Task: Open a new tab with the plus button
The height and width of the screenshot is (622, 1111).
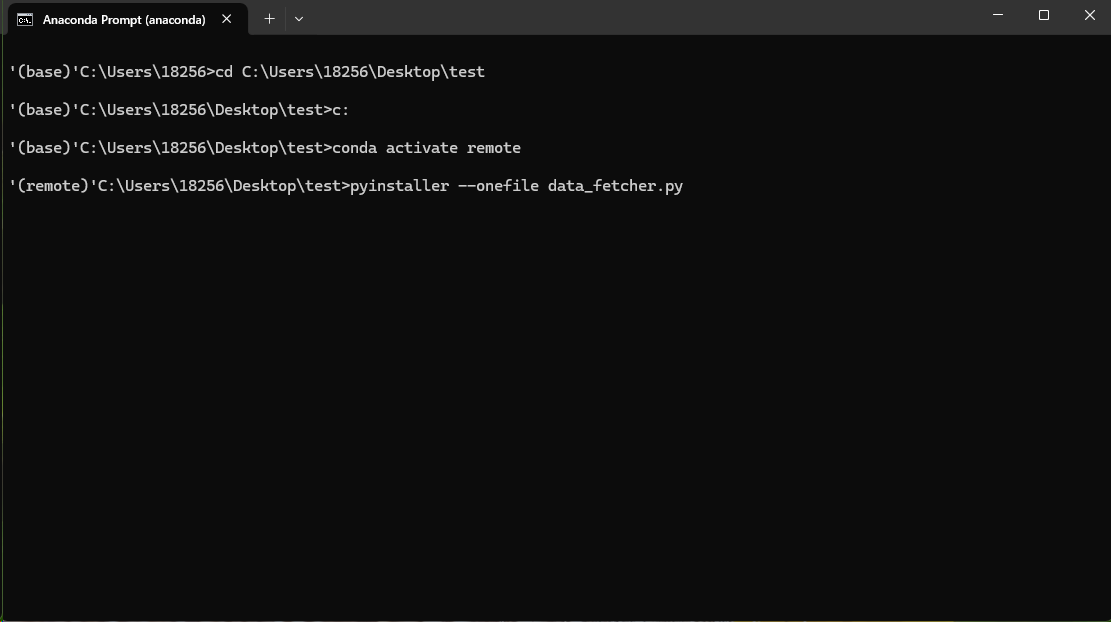Action: (269, 19)
